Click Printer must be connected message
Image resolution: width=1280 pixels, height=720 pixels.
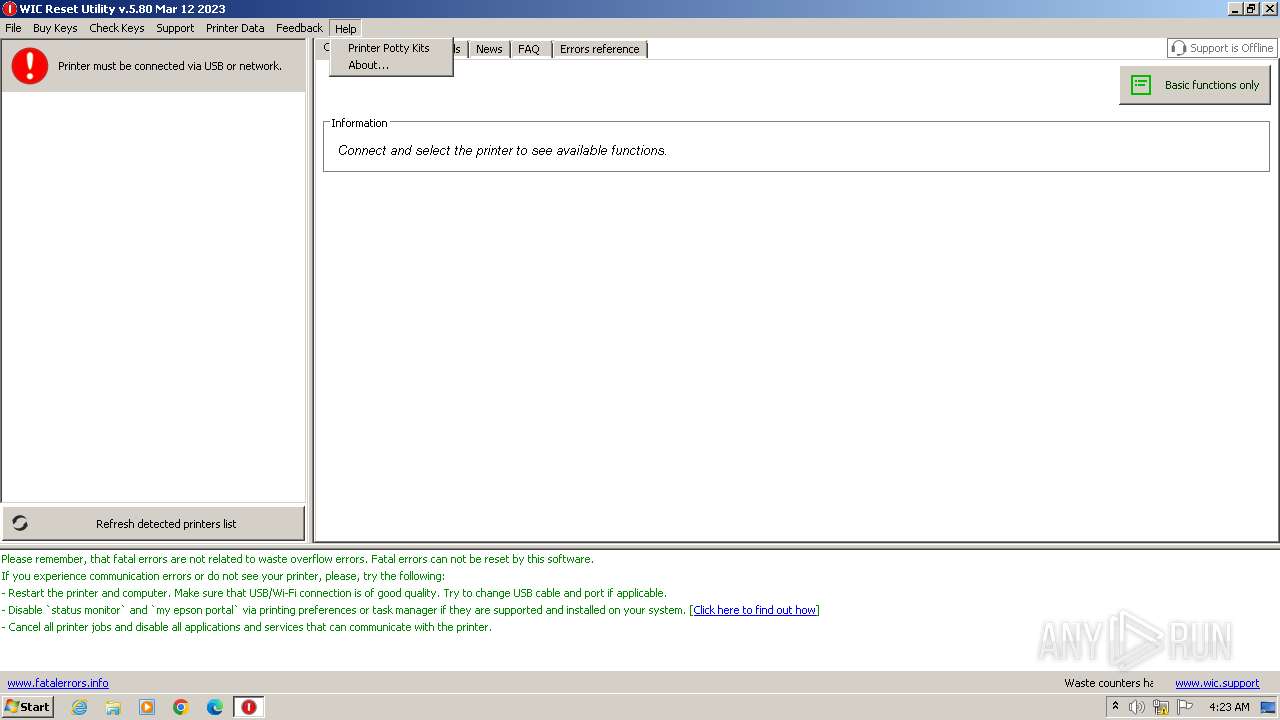tap(170, 66)
